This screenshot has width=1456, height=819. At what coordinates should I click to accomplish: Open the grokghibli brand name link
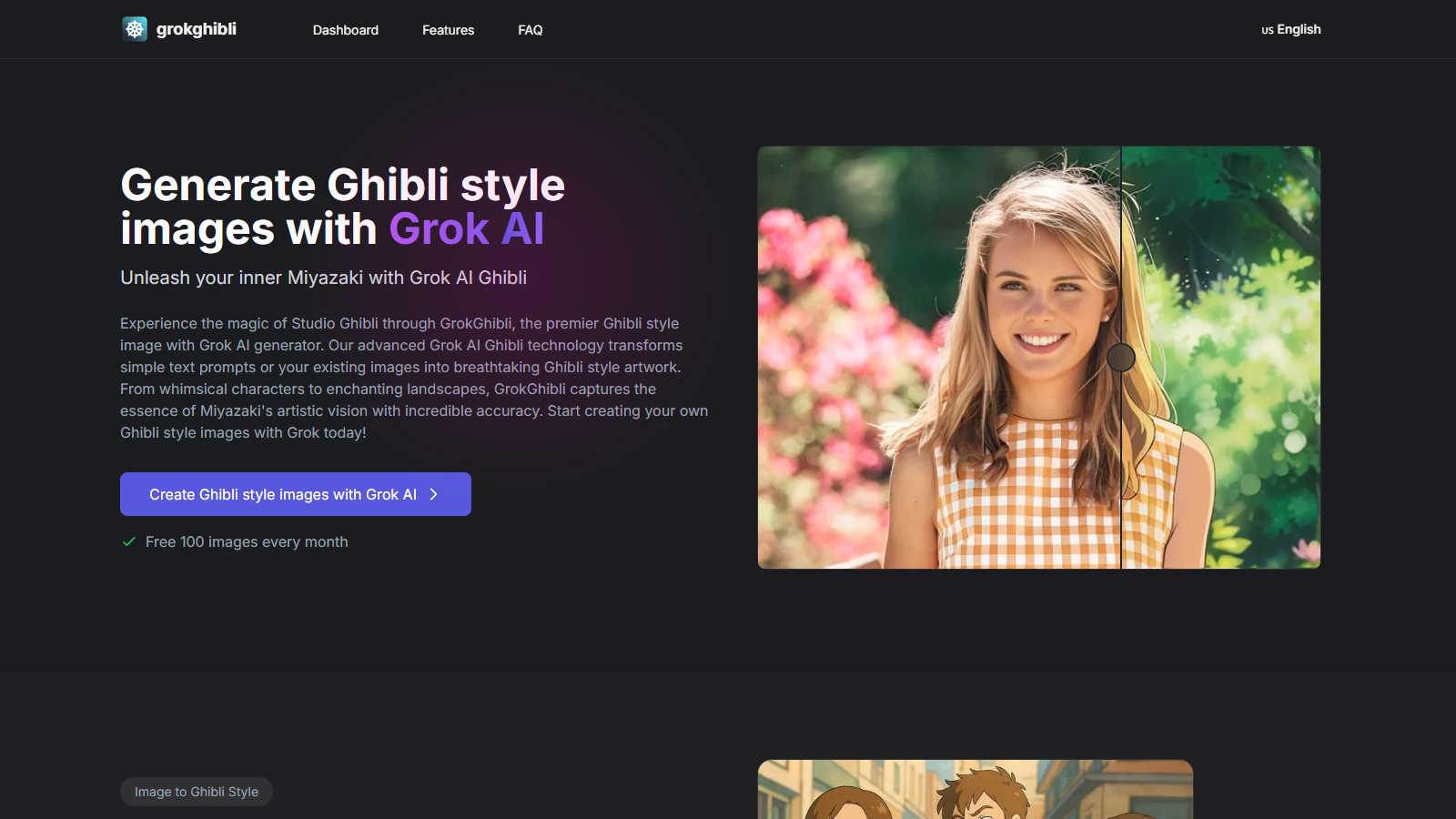[197, 29]
